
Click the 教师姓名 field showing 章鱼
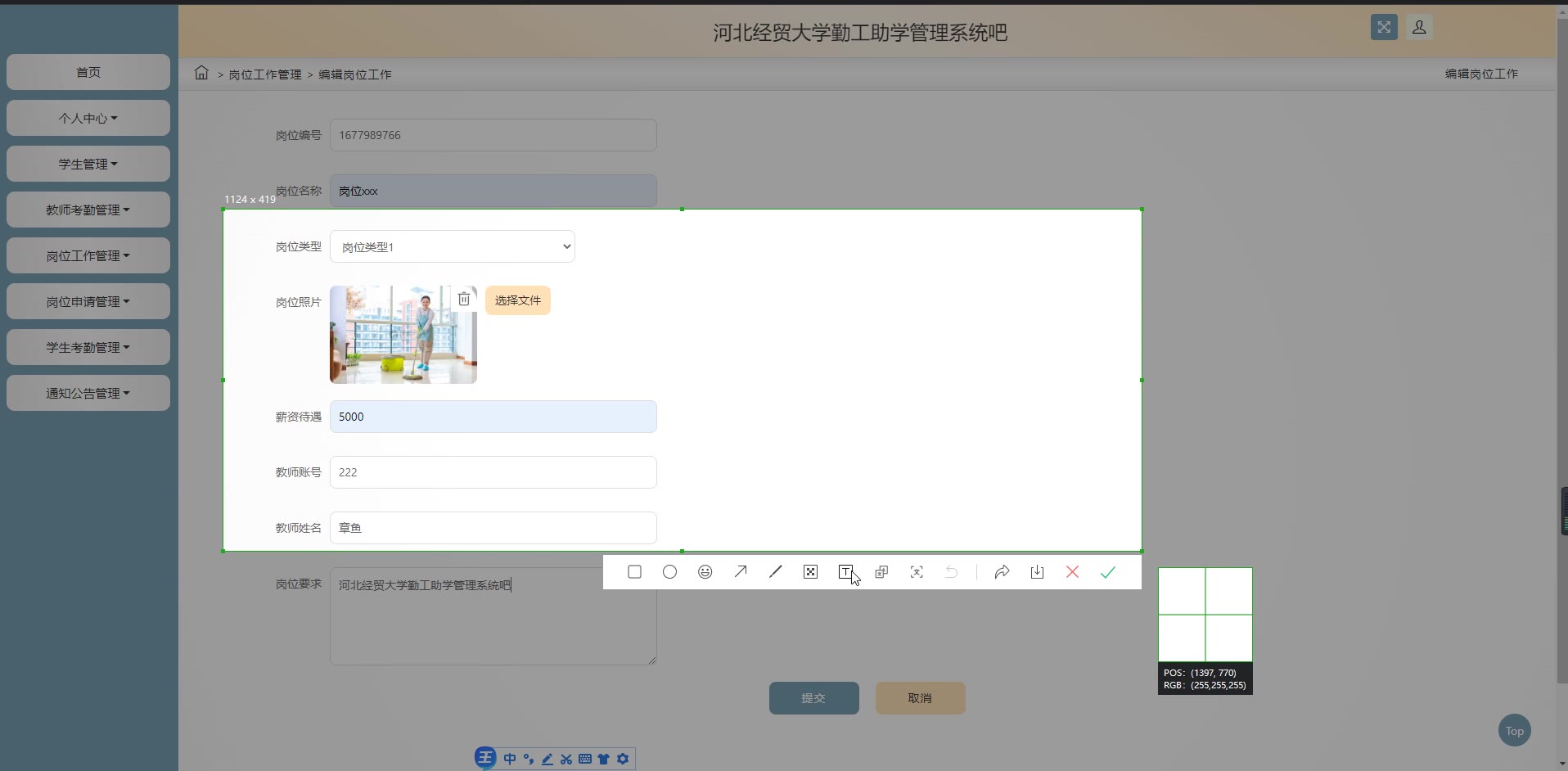[x=493, y=528]
